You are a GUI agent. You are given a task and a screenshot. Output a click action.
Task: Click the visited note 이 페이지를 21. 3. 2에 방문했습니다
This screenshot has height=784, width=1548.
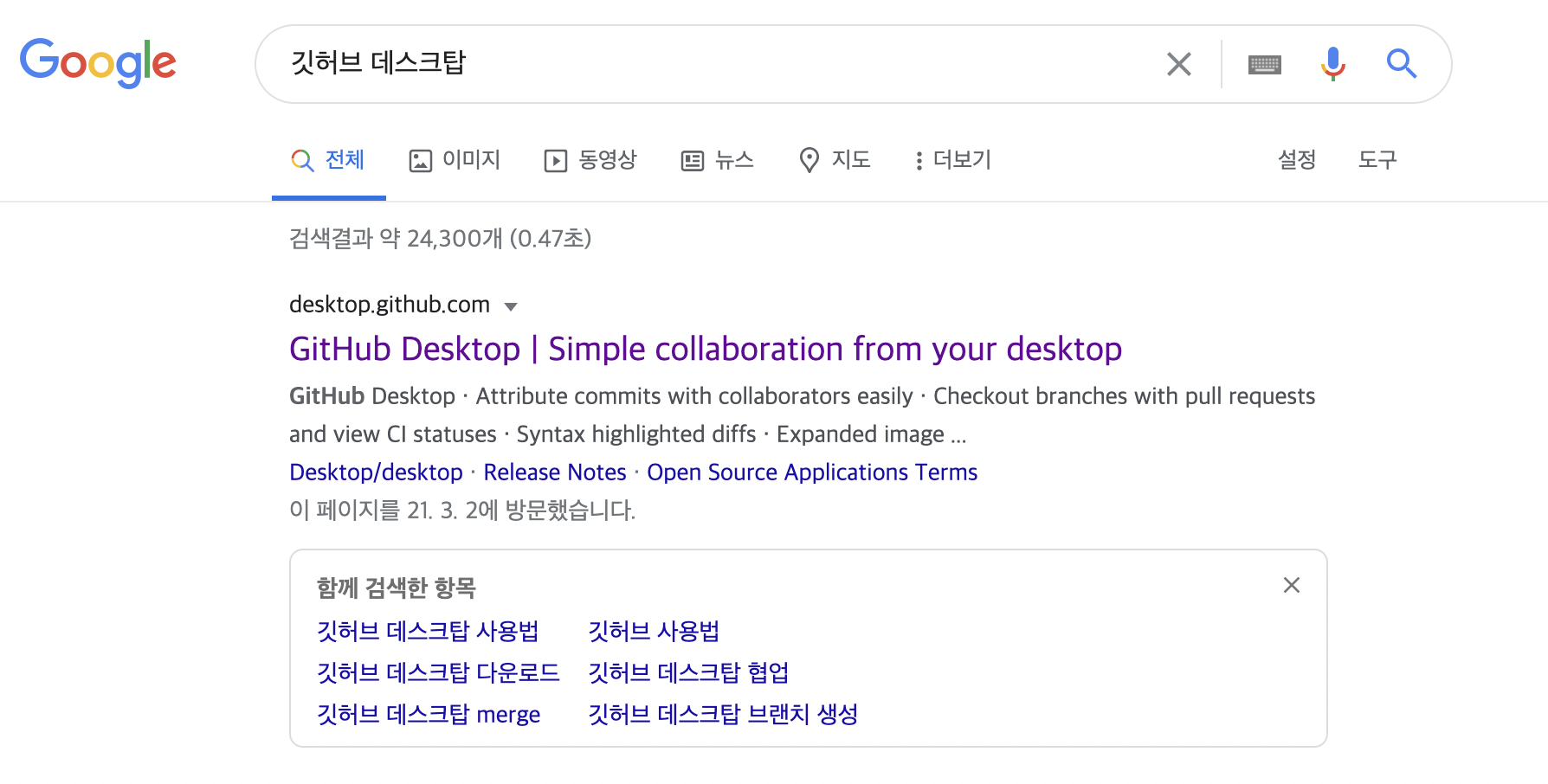462,511
